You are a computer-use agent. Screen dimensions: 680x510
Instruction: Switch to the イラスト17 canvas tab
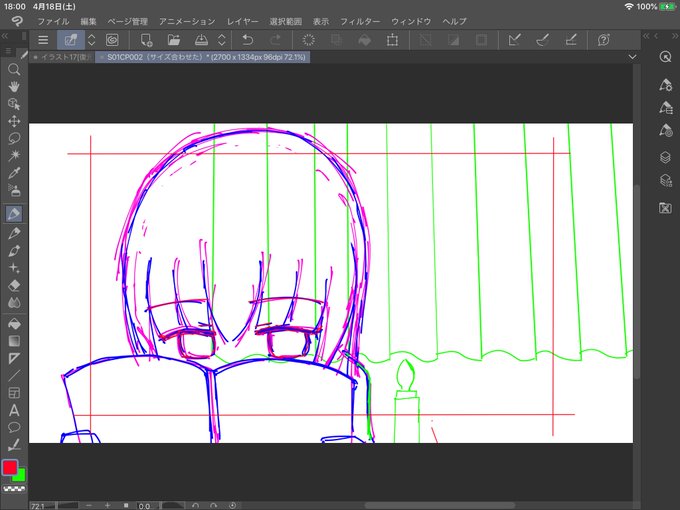[62, 57]
